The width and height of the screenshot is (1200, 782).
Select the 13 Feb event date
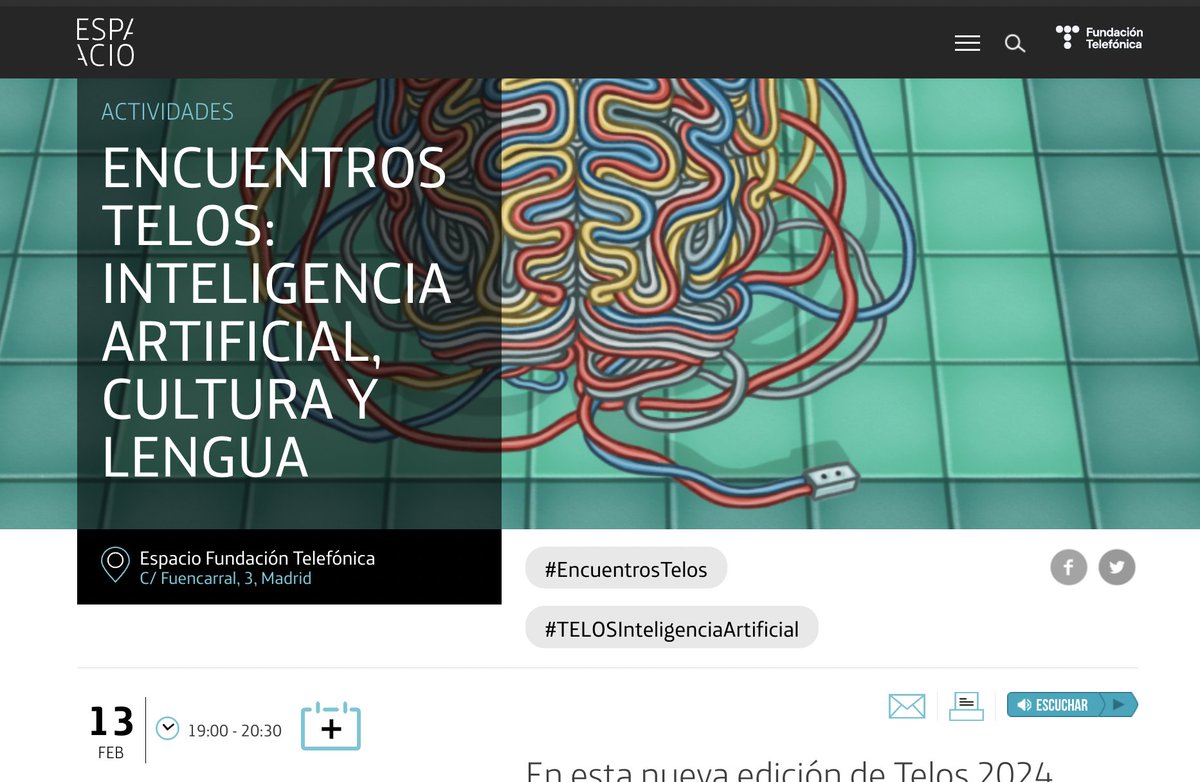(x=111, y=731)
